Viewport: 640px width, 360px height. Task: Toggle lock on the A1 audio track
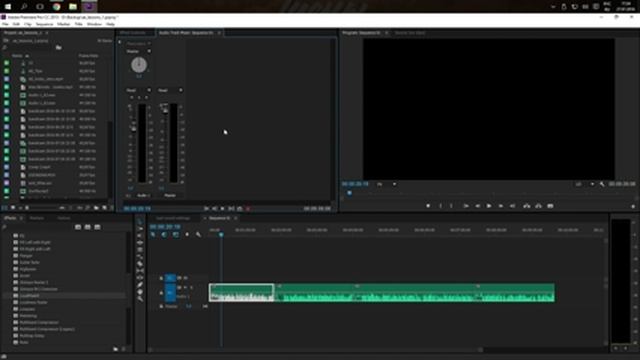161,293
